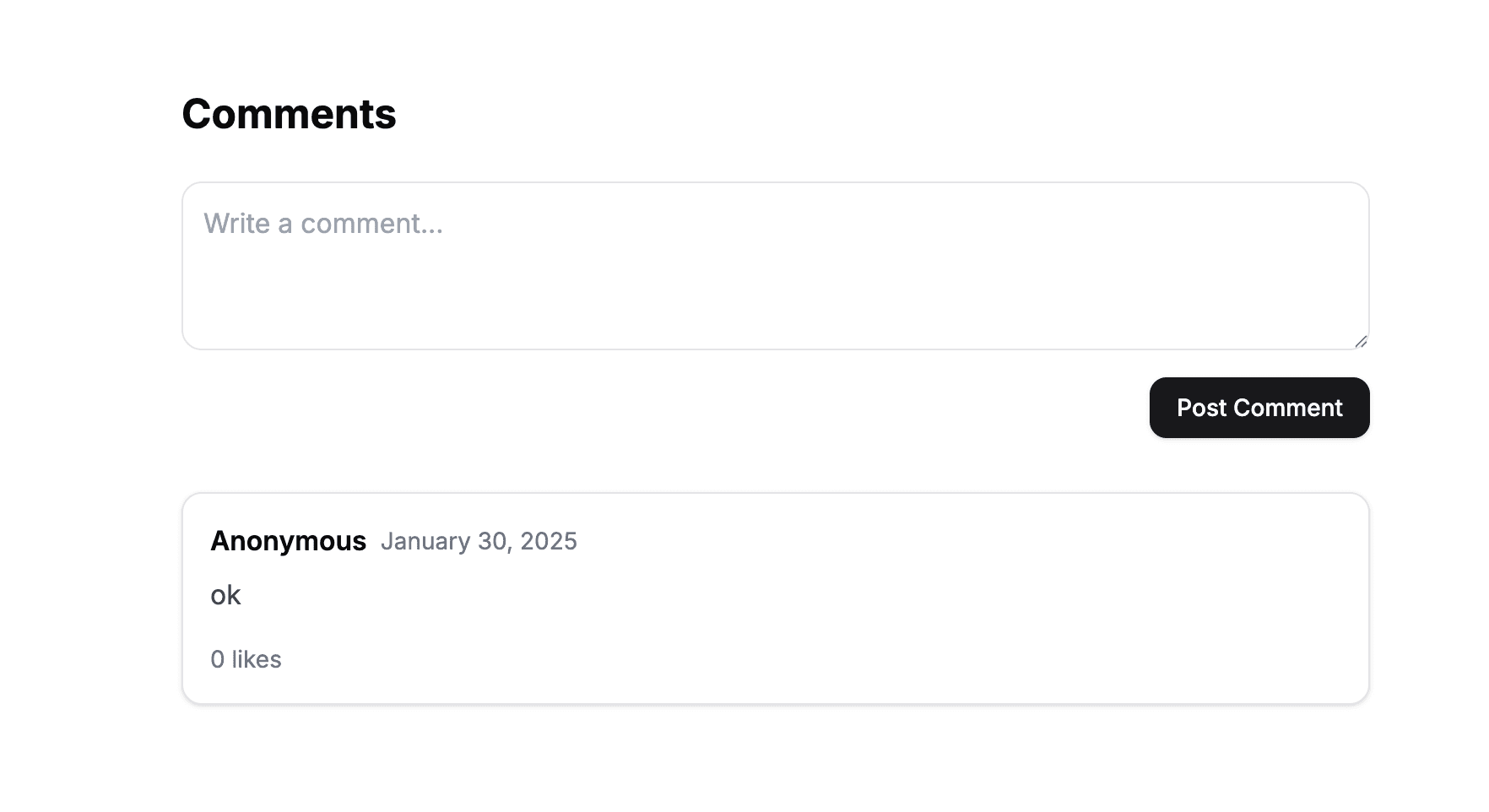Viewport: 1489px width, 812px height.
Task: Click the word 'Post' on the black button
Action: (x=1202, y=408)
